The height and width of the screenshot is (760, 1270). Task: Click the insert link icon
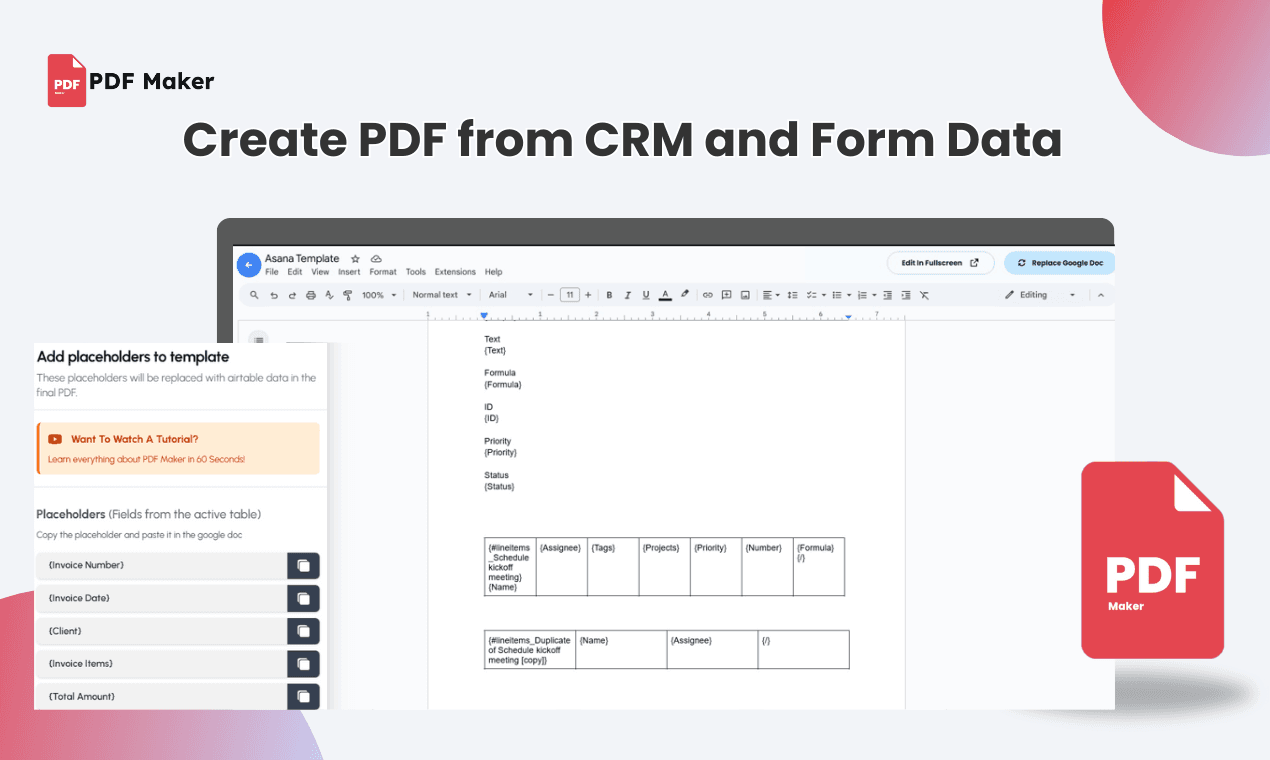coord(708,295)
